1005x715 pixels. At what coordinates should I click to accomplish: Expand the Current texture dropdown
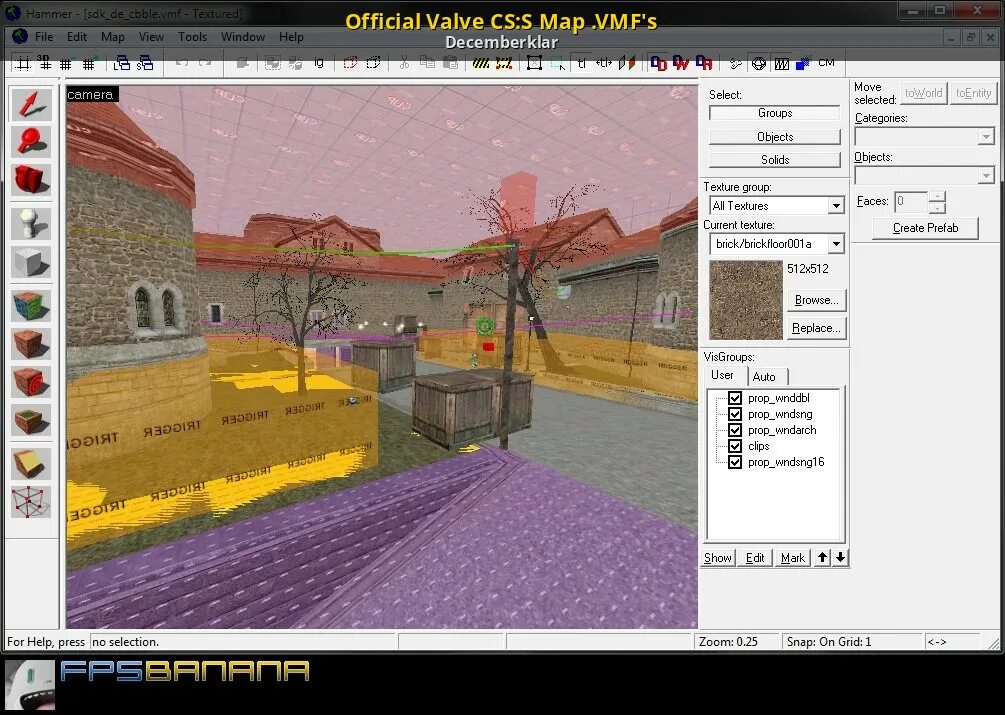pyautogui.click(x=836, y=244)
